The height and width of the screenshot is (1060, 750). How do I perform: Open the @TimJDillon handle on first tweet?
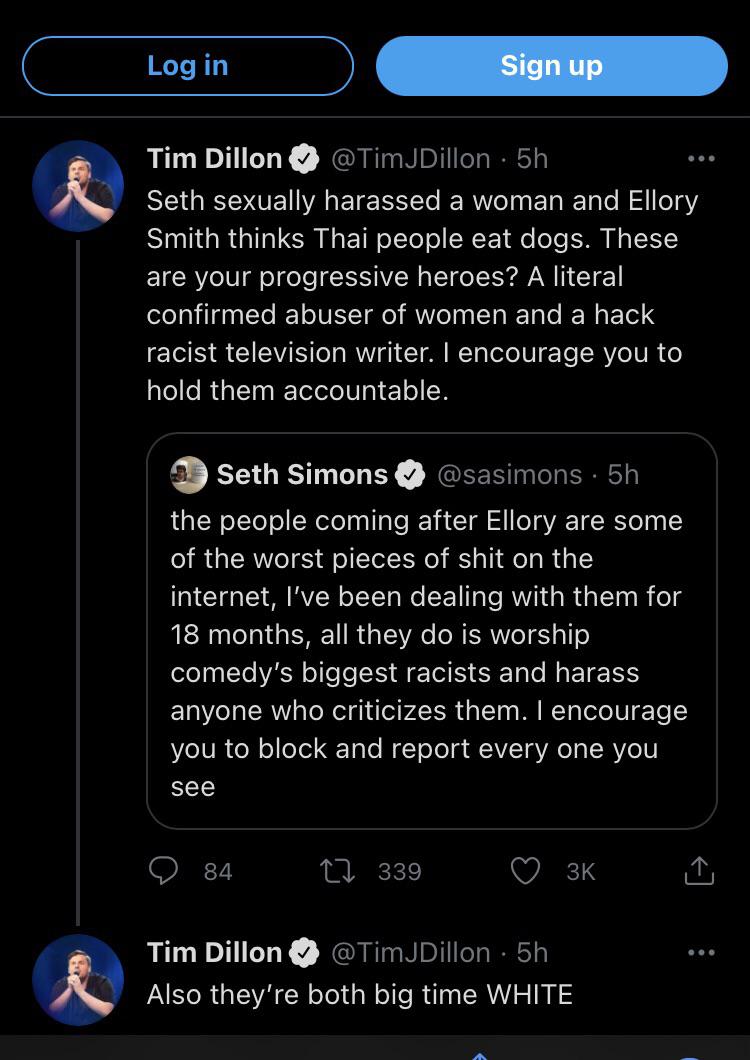point(410,159)
